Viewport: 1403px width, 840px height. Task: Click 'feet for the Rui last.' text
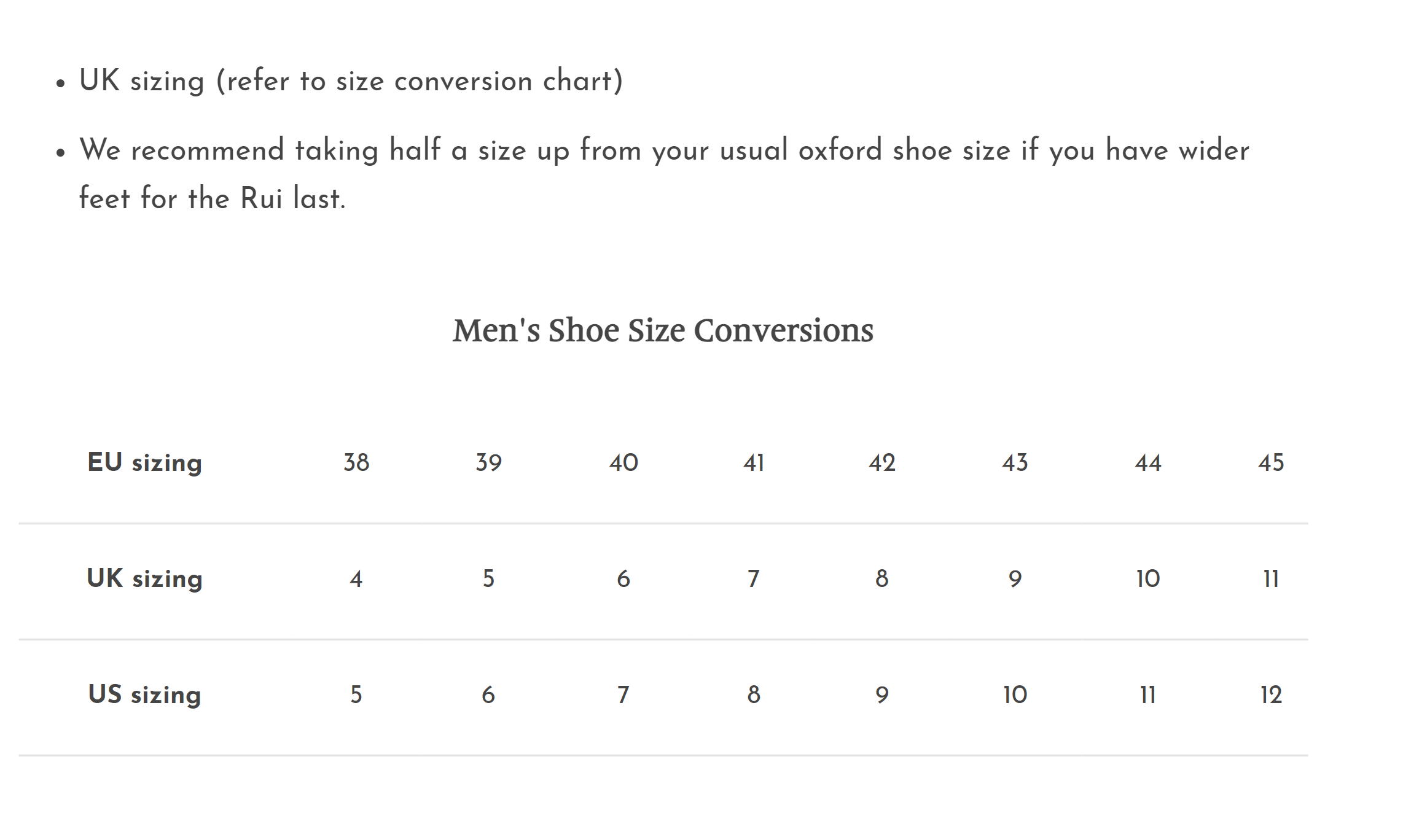tap(213, 198)
